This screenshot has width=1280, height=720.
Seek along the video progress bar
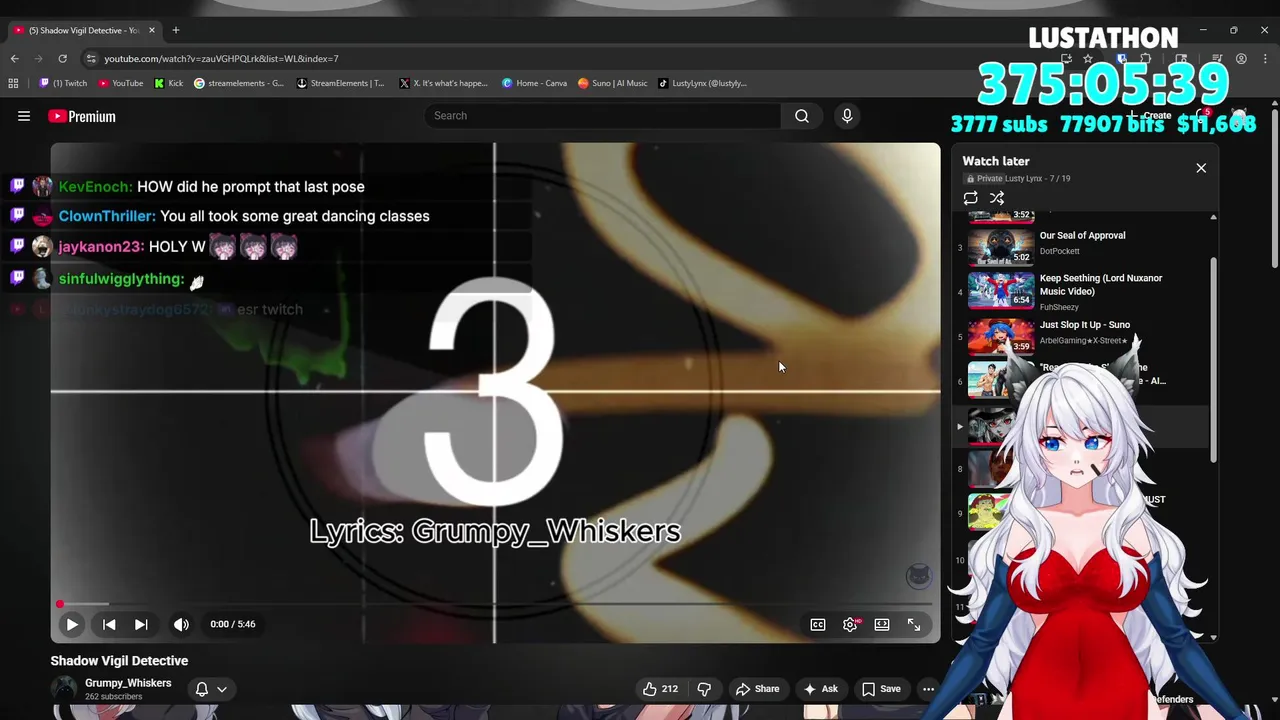tap(495, 604)
